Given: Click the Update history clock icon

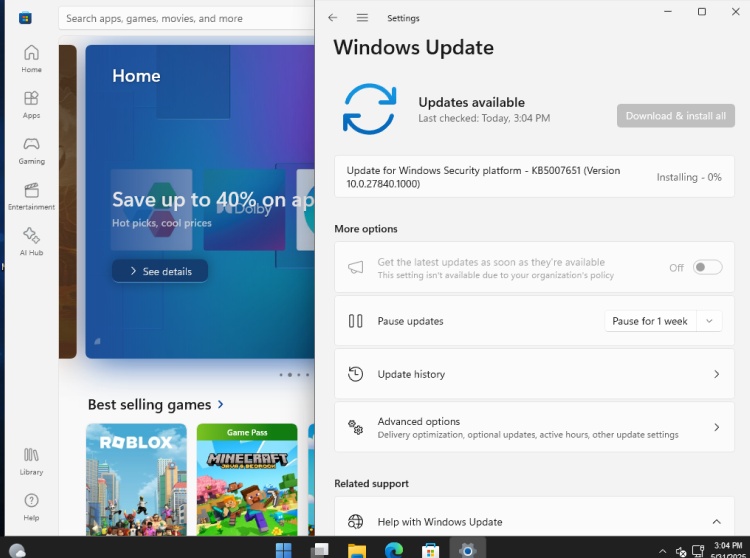Looking at the screenshot, I should pyautogui.click(x=355, y=374).
